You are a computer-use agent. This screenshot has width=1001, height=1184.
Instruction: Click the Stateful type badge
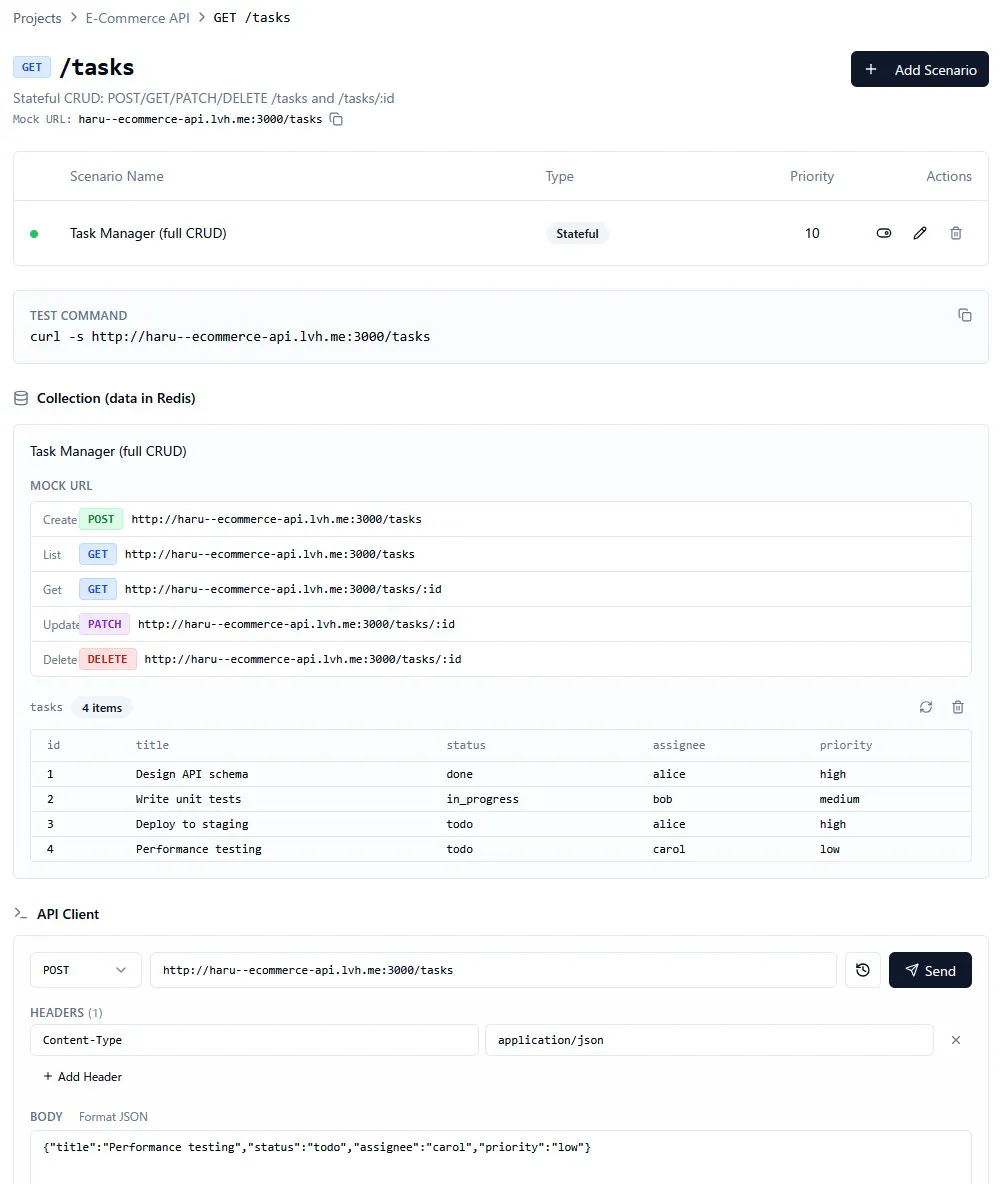pos(577,233)
